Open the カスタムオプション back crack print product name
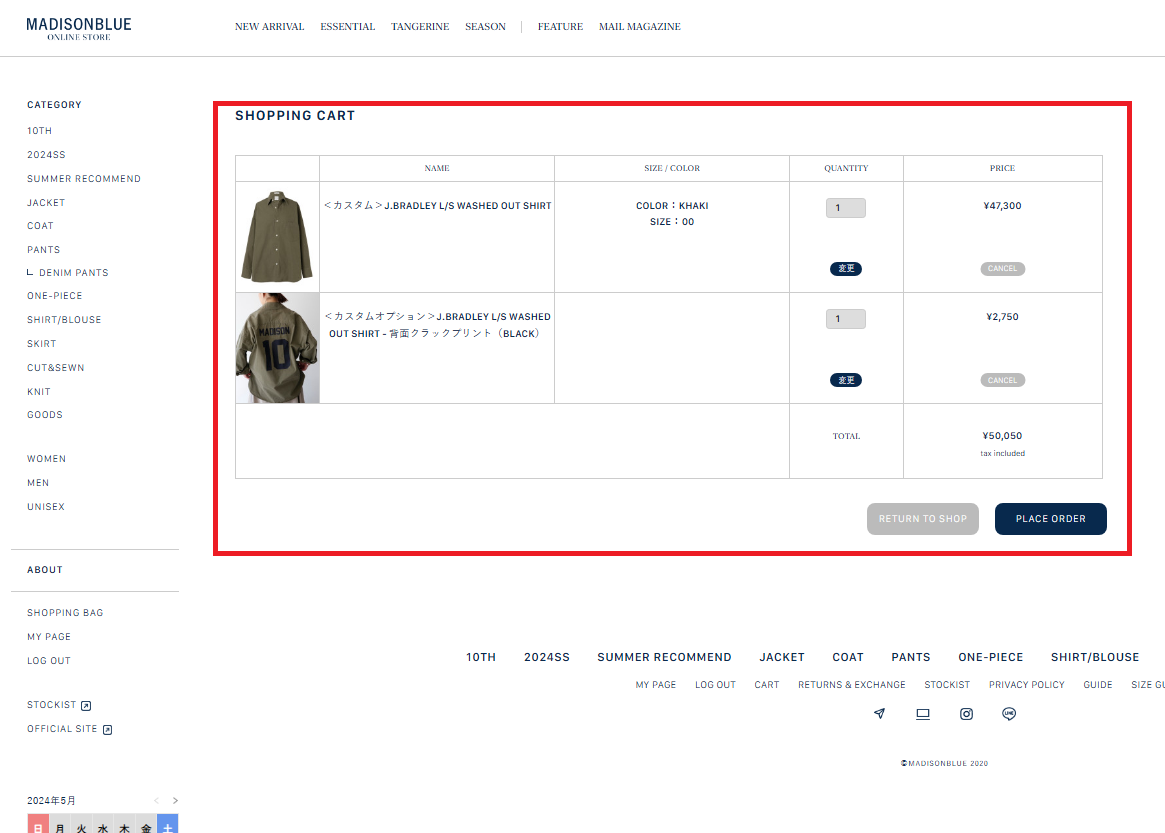 [x=438, y=325]
